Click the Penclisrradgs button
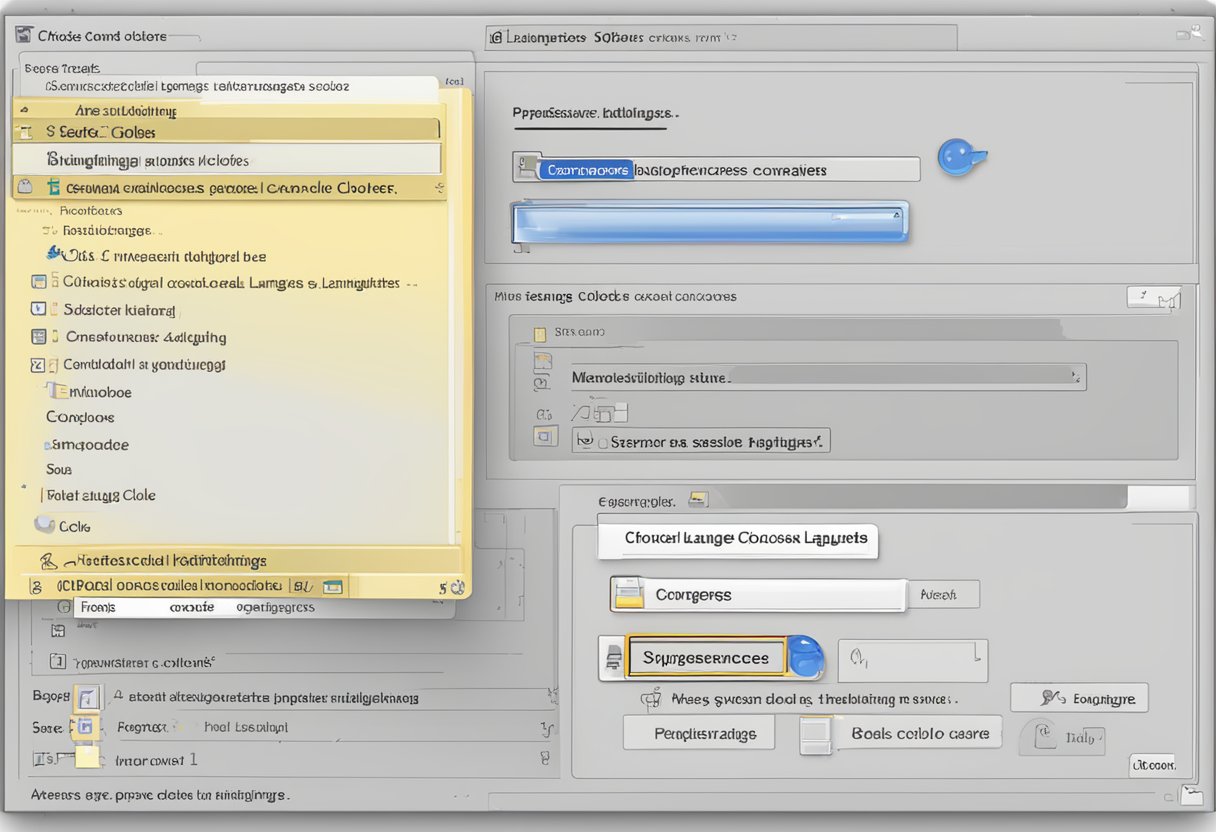The image size is (1216, 832). 697,733
